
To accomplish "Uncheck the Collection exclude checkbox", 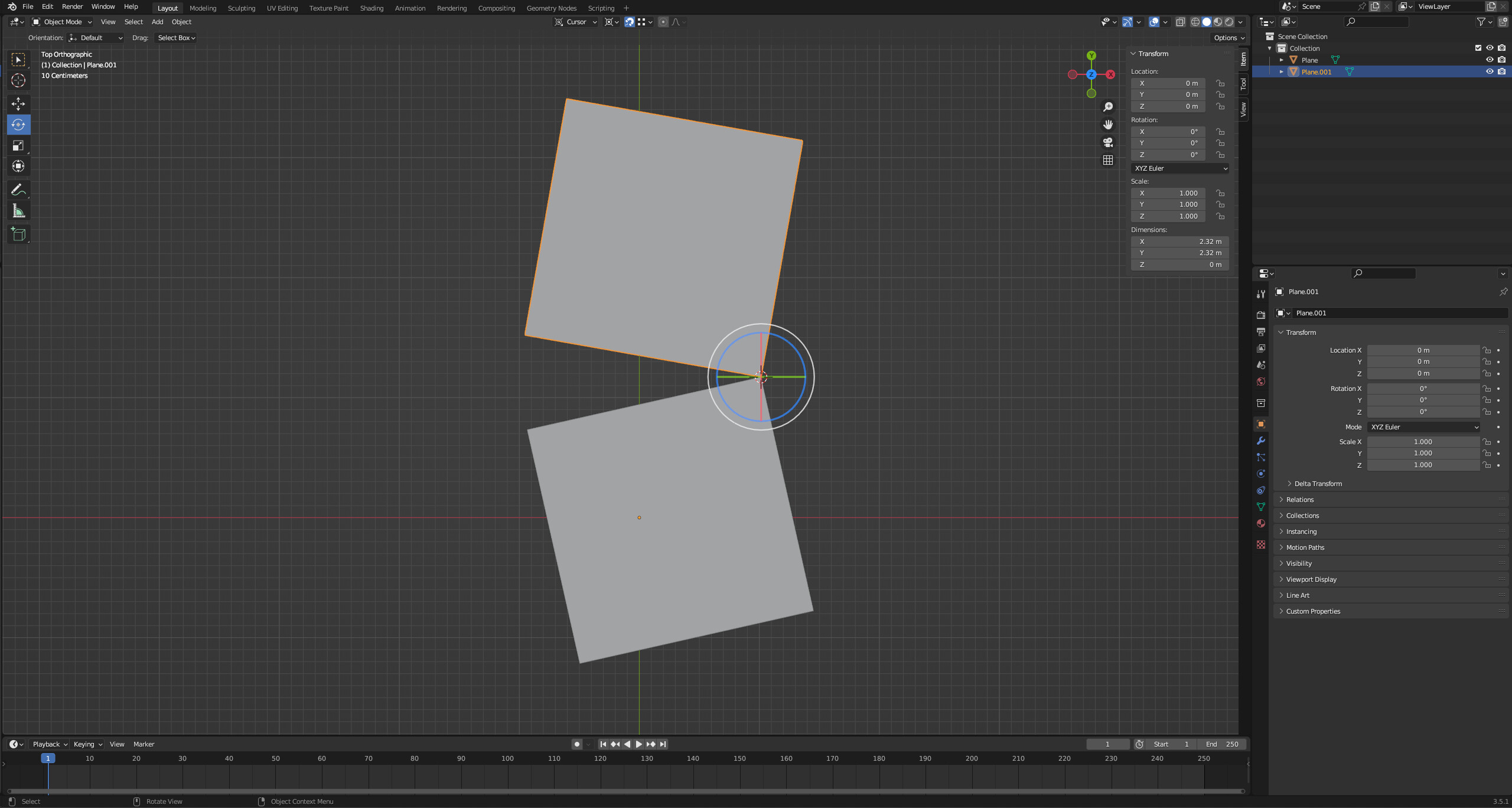I will coord(1478,48).
